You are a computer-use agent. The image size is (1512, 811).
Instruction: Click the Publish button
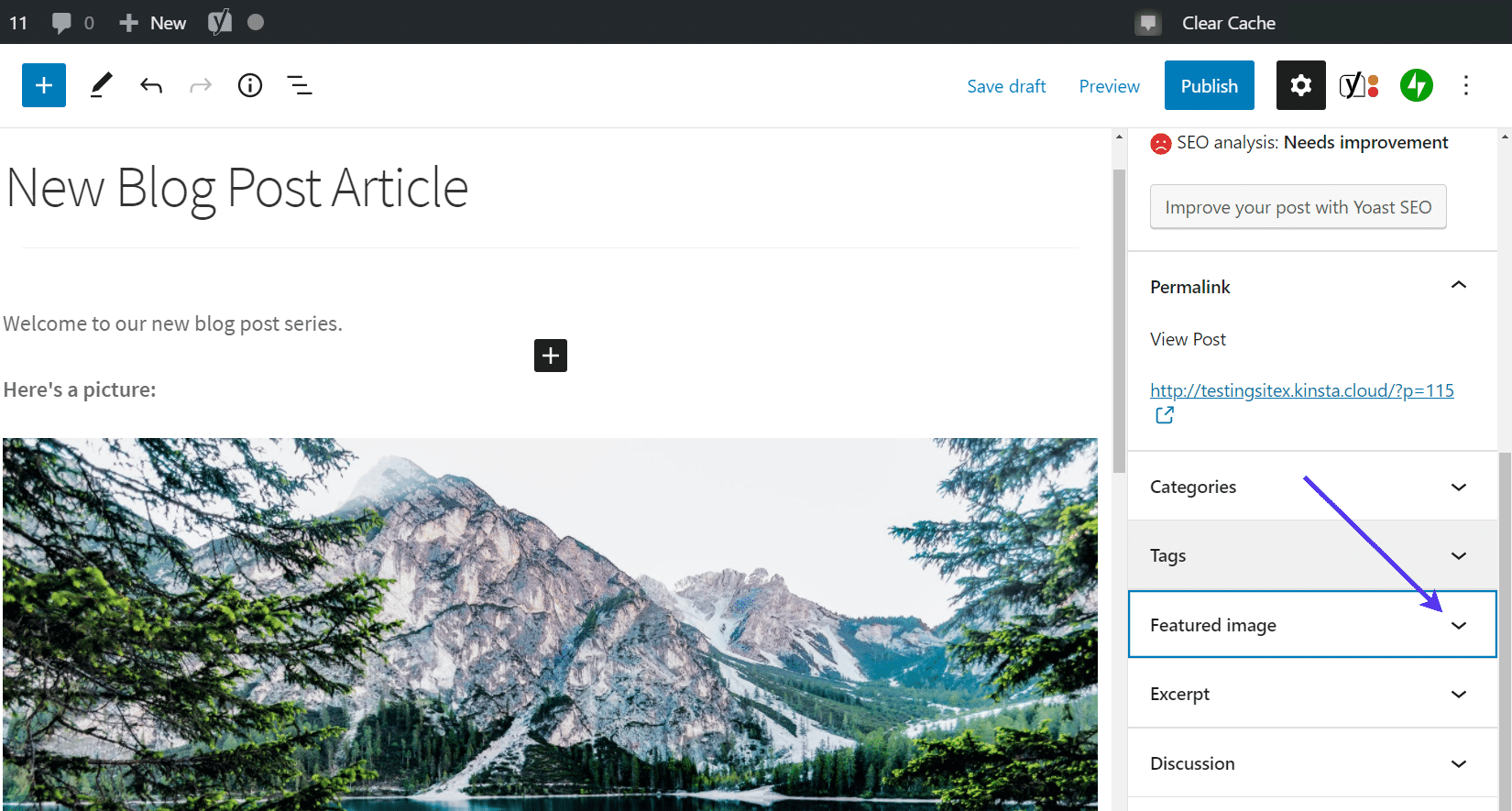pyautogui.click(x=1209, y=85)
